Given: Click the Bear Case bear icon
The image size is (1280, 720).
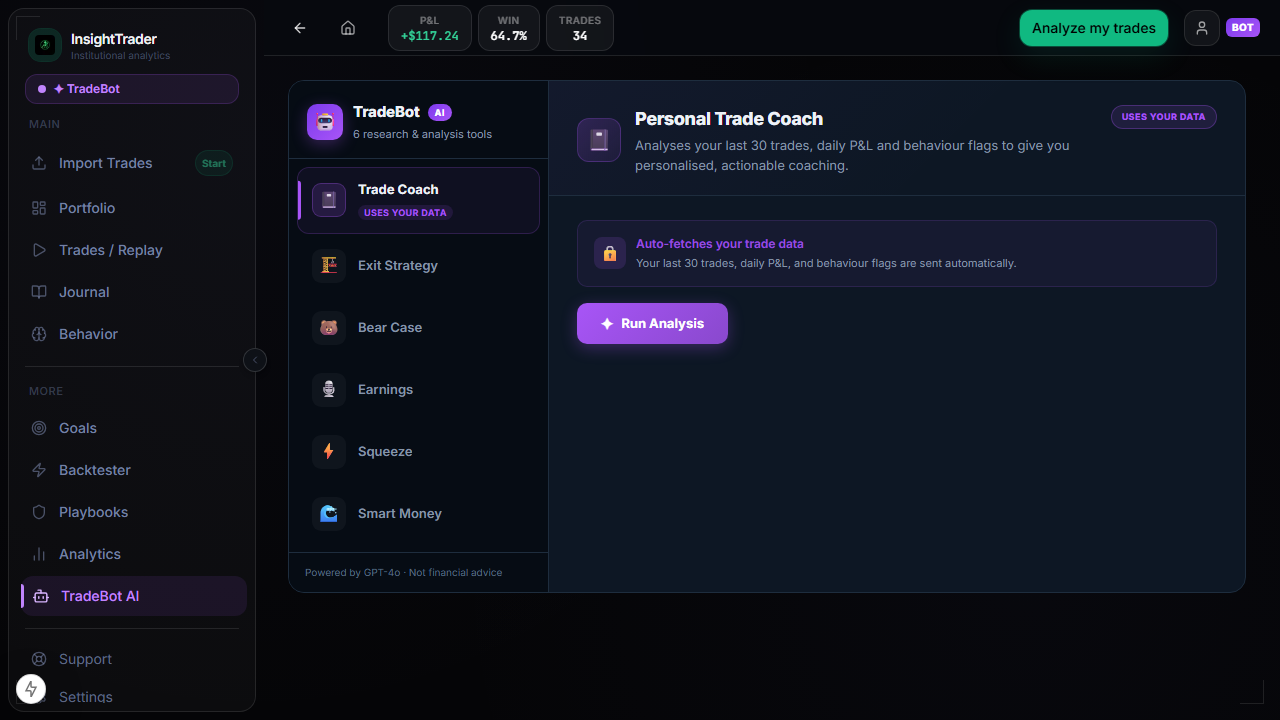Looking at the screenshot, I should click(328, 327).
